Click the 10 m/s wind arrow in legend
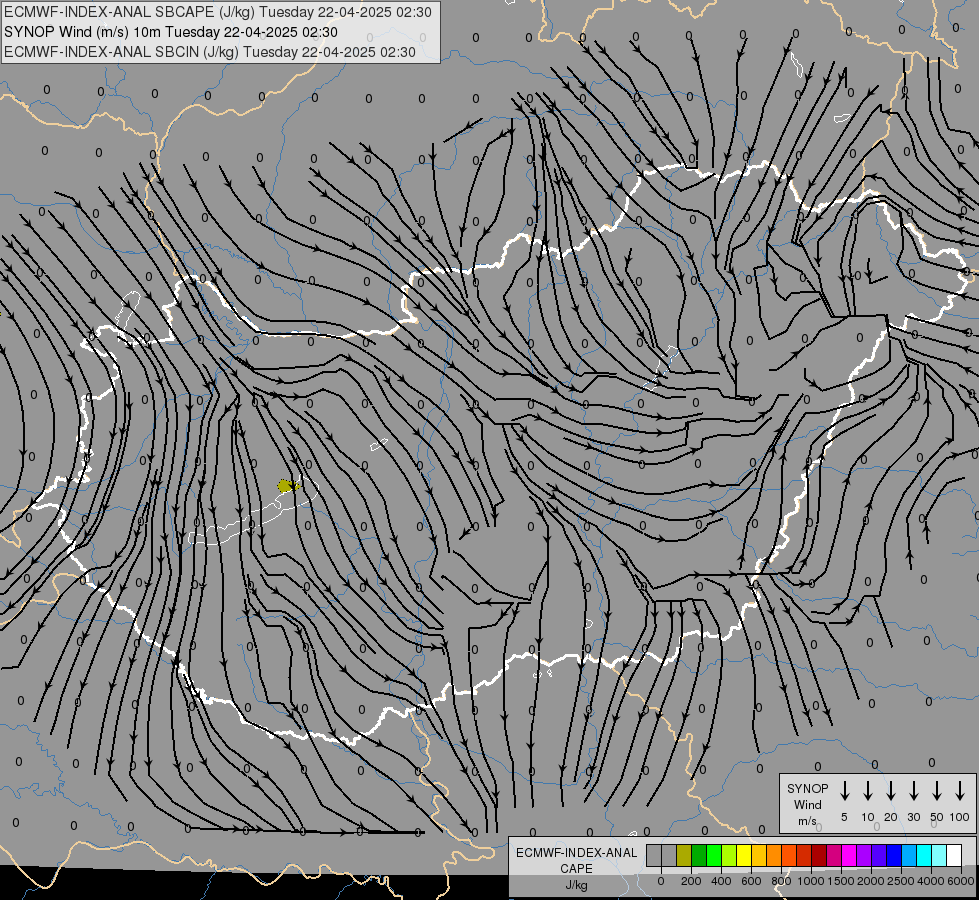The width and height of the screenshot is (979, 900). (868, 791)
